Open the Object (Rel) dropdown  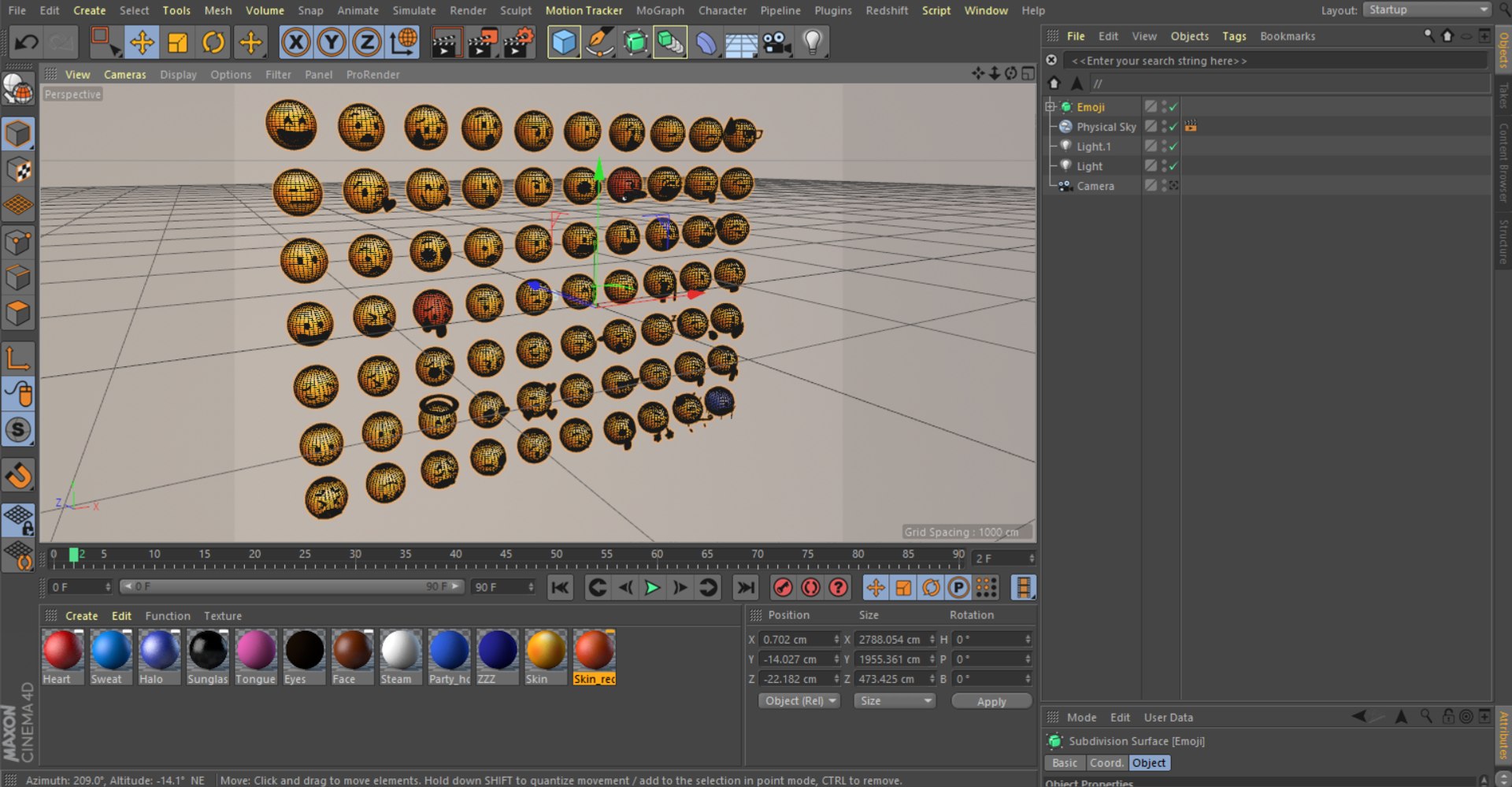point(799,701)
